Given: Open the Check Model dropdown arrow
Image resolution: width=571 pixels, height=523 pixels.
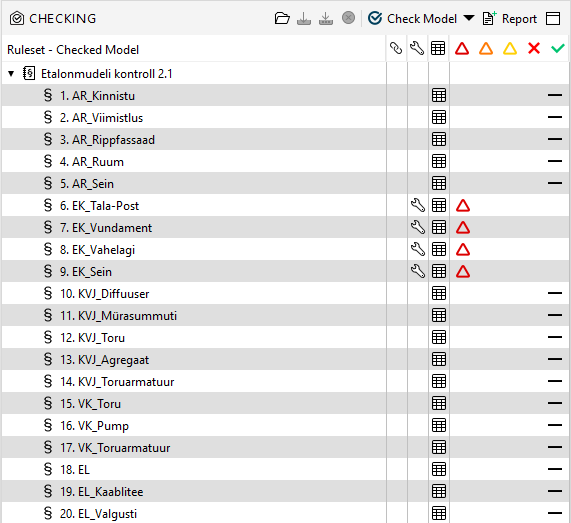Looking at the screenshot, I should coord(469,18).
